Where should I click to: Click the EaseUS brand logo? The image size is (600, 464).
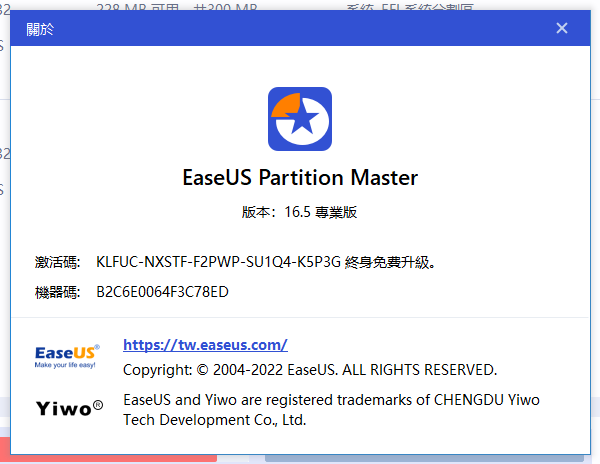click(x=67, y=356)
